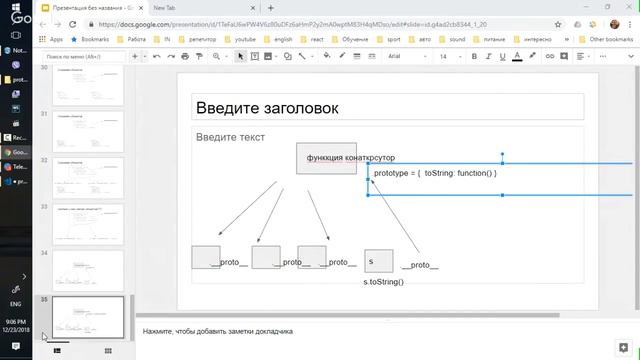Pick the fill color bucket

tap(327, 56)
